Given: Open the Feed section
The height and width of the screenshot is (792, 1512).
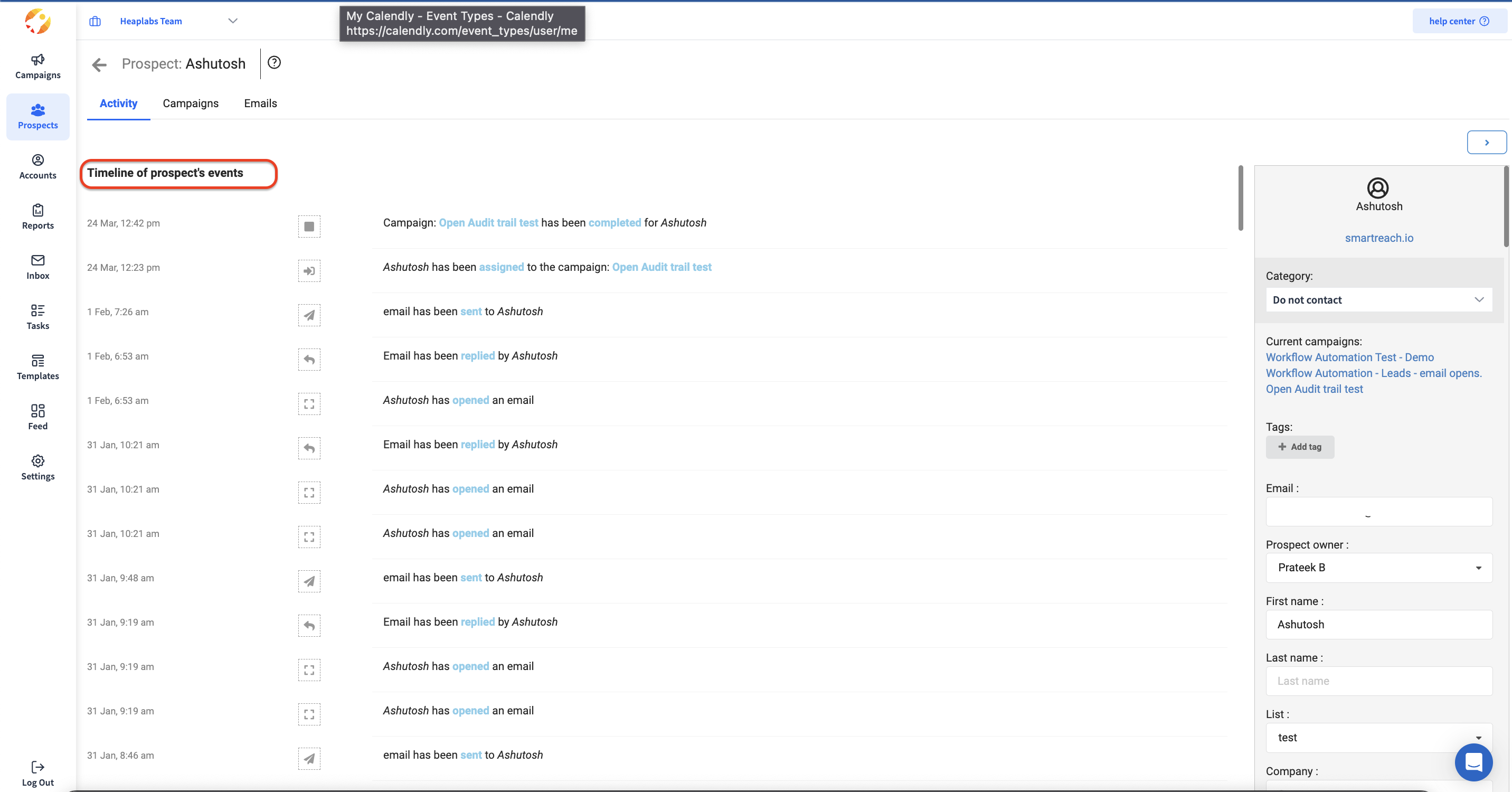Looking at the screenshot, I should (37, 417).
